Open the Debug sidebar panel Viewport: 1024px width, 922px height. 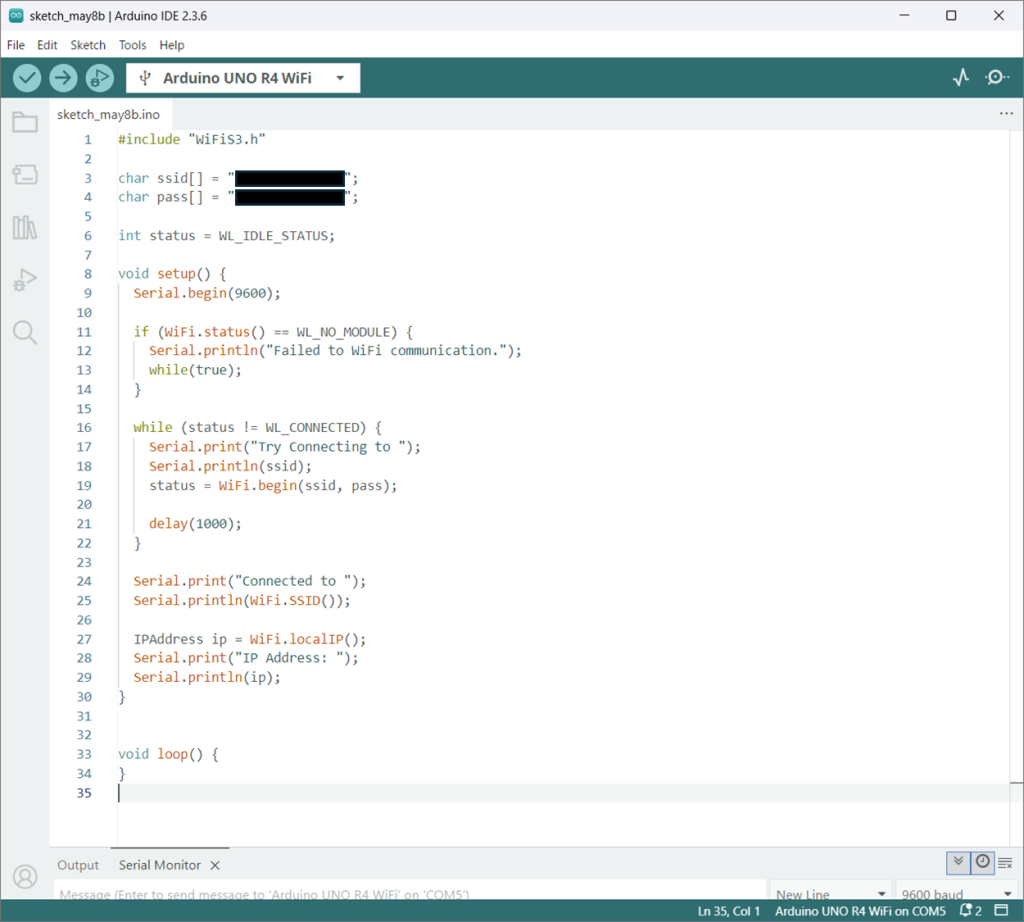point(25,280)
